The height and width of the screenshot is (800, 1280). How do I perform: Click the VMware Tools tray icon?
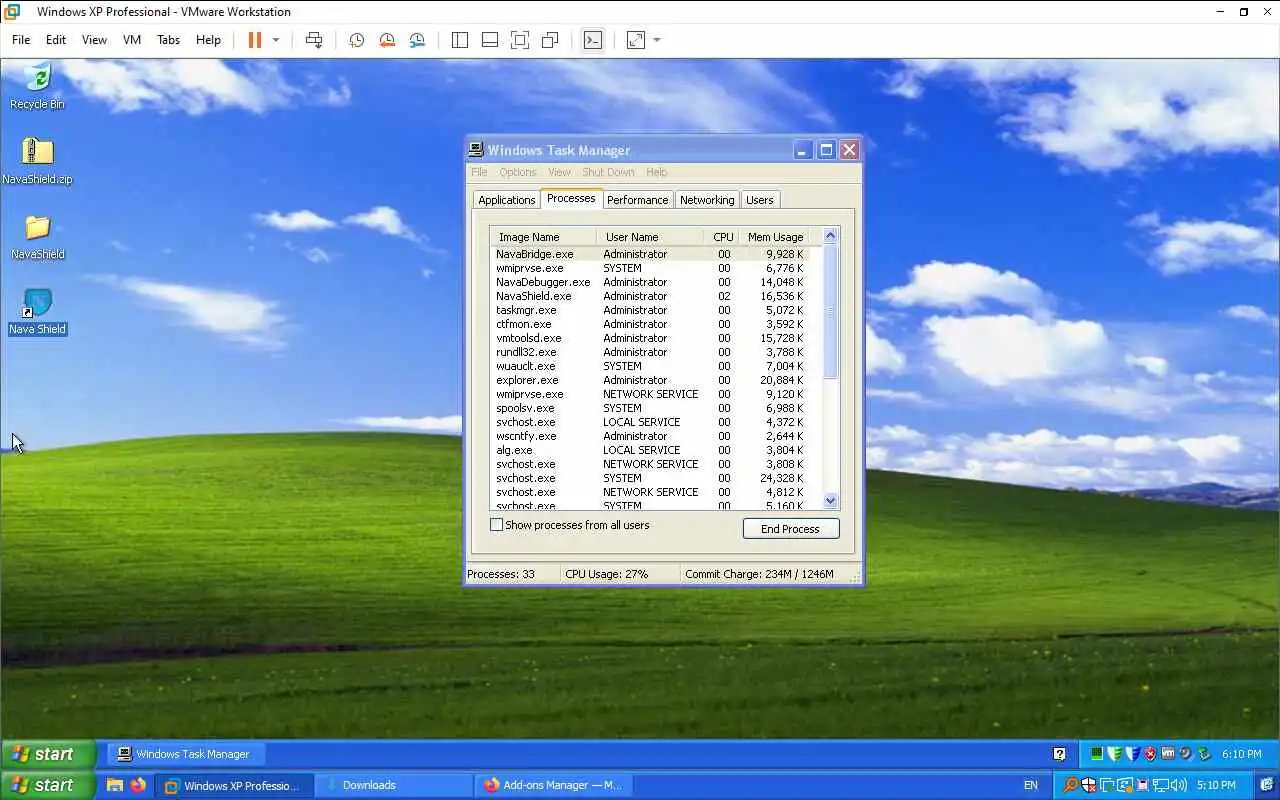point(1168,754)
